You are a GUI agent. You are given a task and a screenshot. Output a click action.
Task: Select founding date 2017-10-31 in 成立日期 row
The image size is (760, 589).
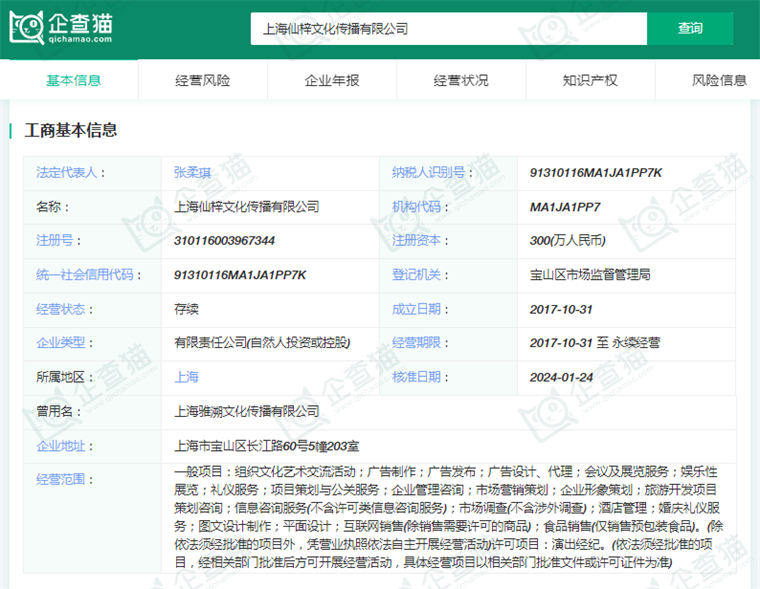[x=561, y=309]
